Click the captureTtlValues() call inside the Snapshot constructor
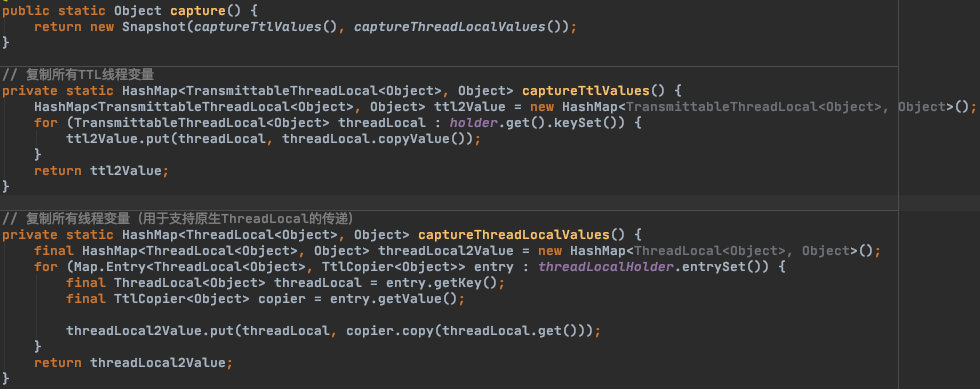Image resolution: width=980 pixels, height=389 pixels. click(x=266, y=27)
